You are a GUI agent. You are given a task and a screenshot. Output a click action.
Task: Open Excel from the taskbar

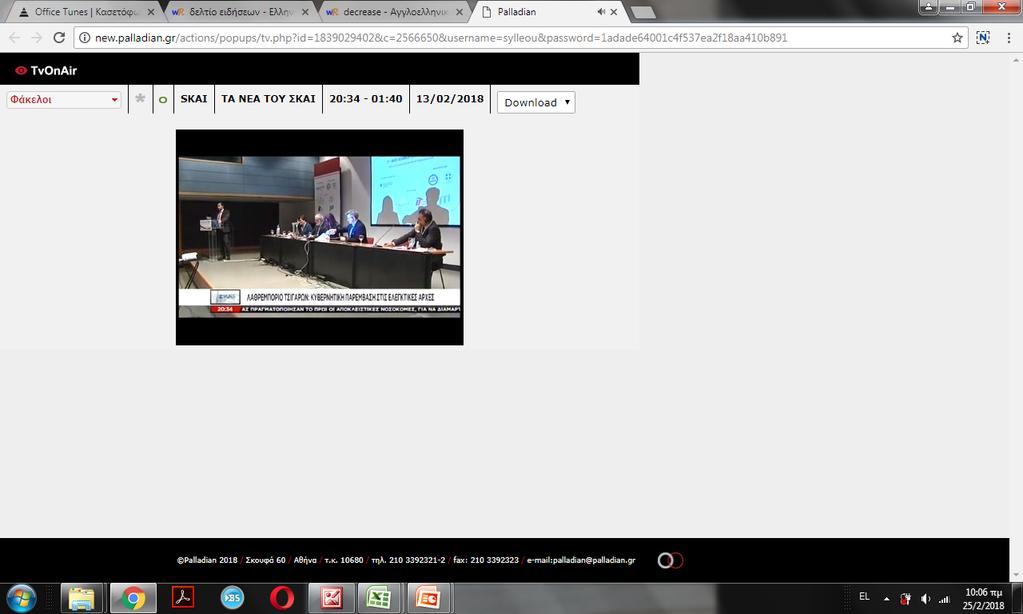379,598
